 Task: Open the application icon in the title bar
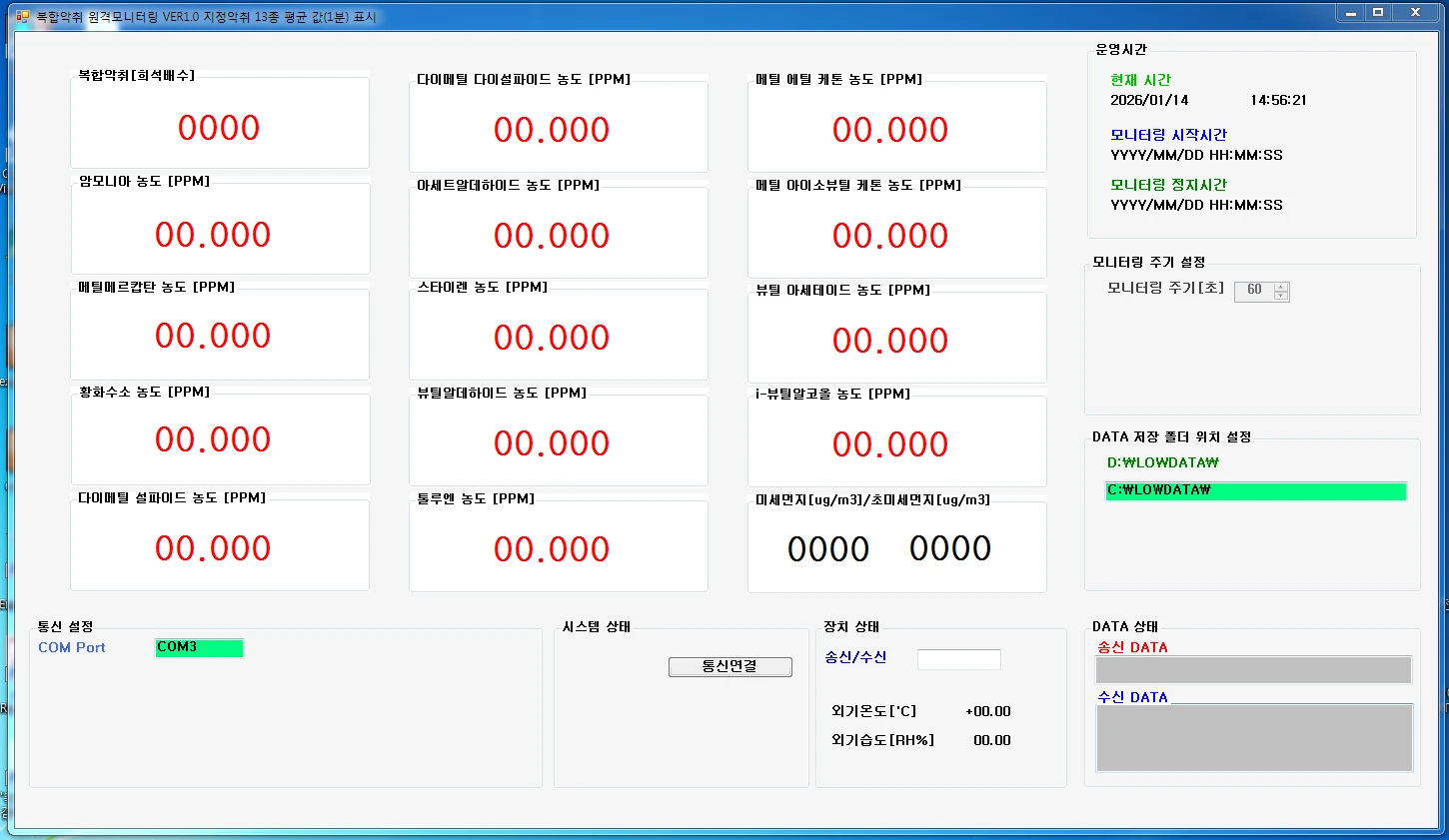coord(22,16)
